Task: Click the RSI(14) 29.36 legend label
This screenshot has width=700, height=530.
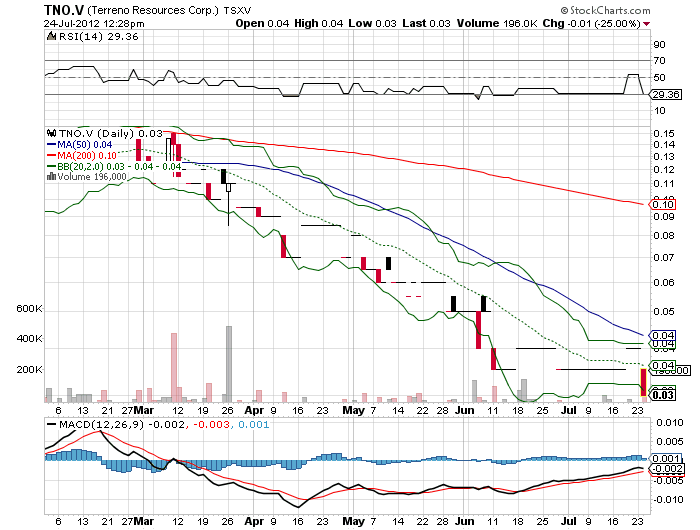Action: 98,37
